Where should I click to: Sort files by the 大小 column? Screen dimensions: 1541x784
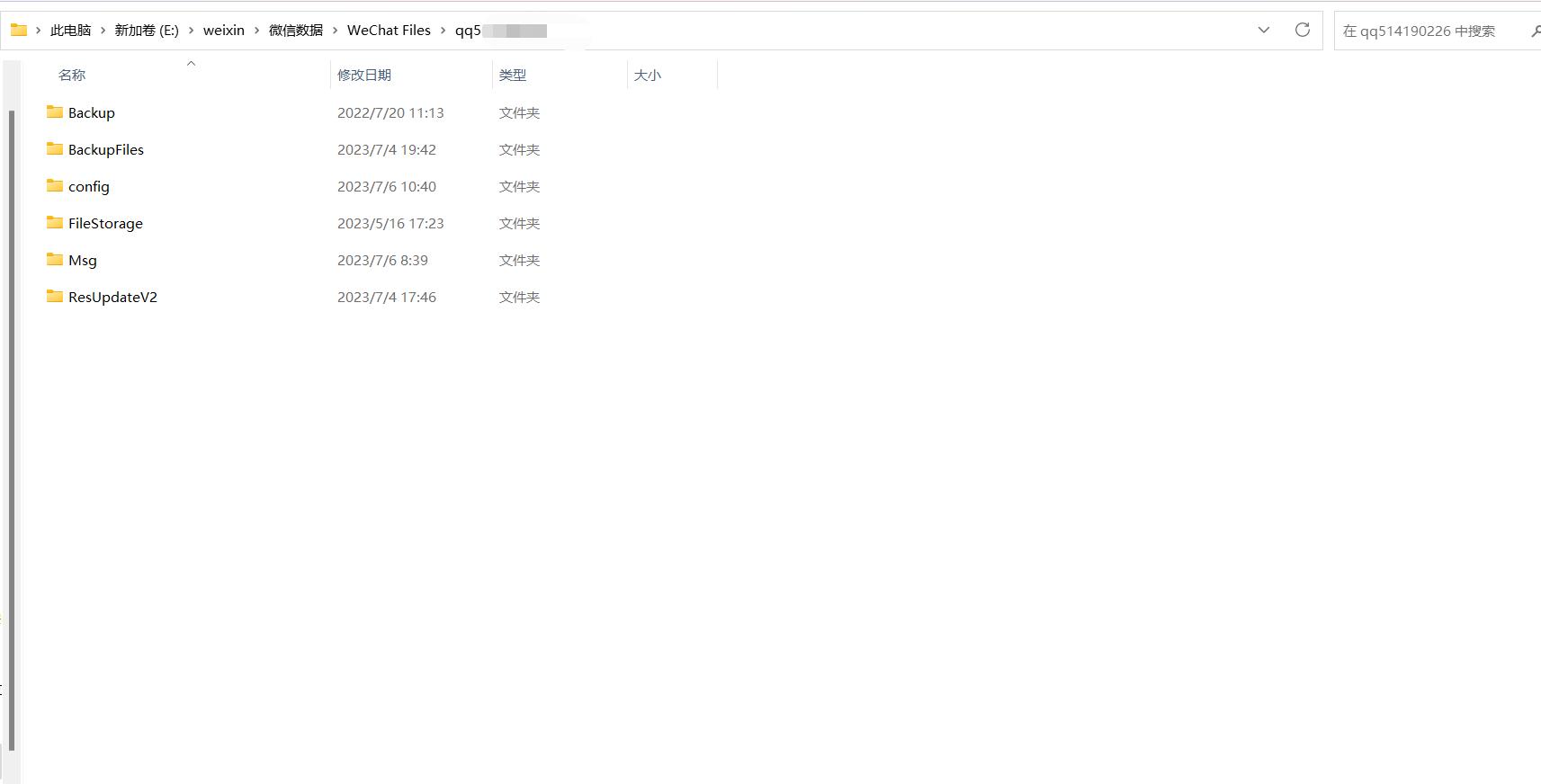point(648,76)
